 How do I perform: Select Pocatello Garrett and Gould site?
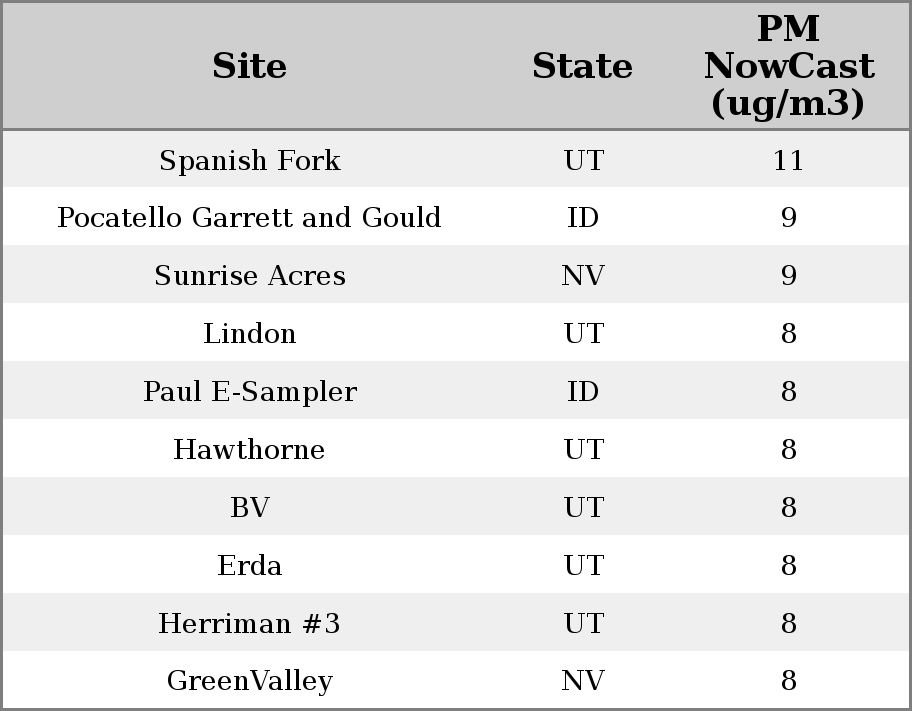249,218
